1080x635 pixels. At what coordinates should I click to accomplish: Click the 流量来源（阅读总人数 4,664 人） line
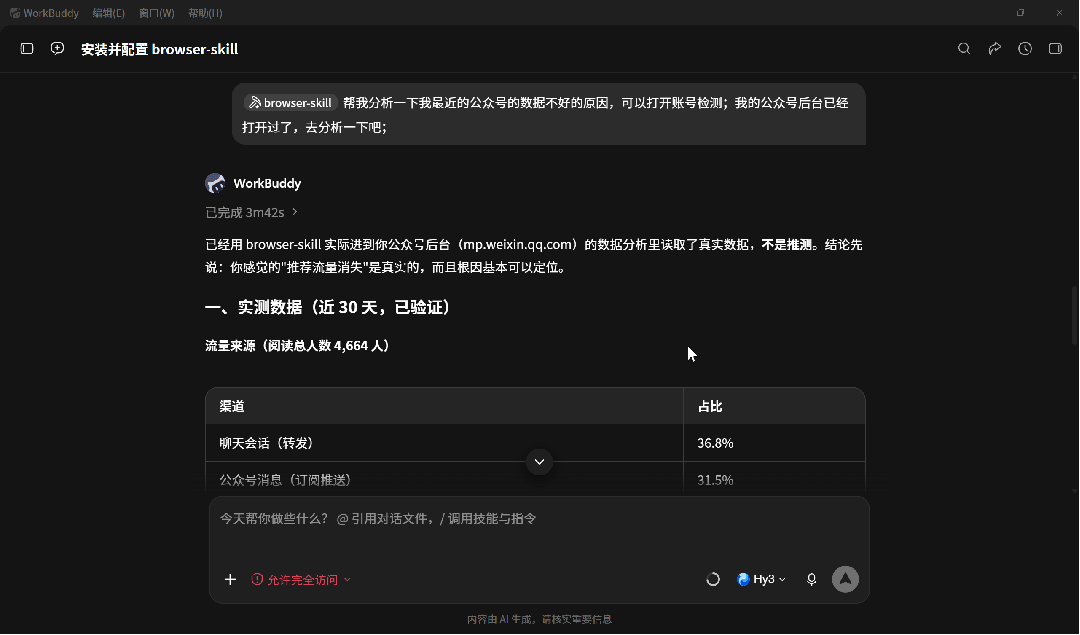297,346
